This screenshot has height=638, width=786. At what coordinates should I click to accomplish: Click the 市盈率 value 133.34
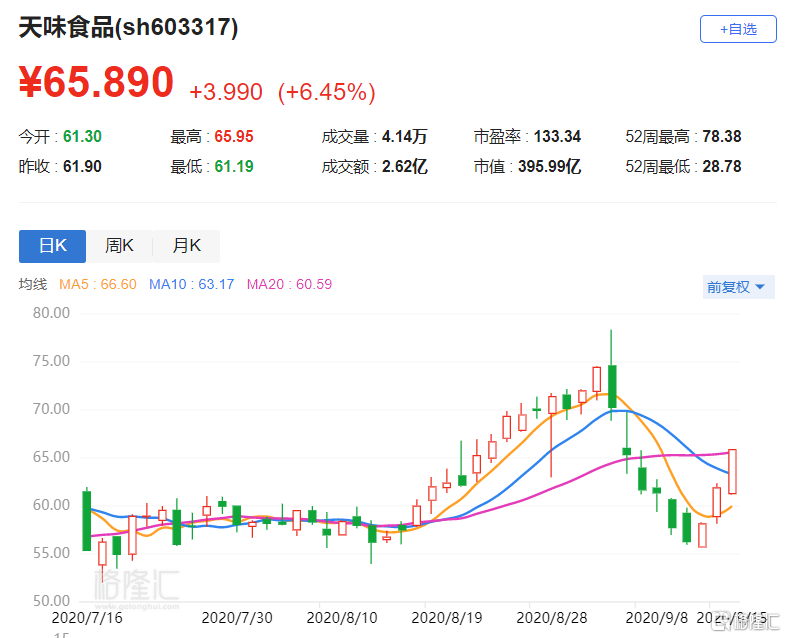pos(557,136)
